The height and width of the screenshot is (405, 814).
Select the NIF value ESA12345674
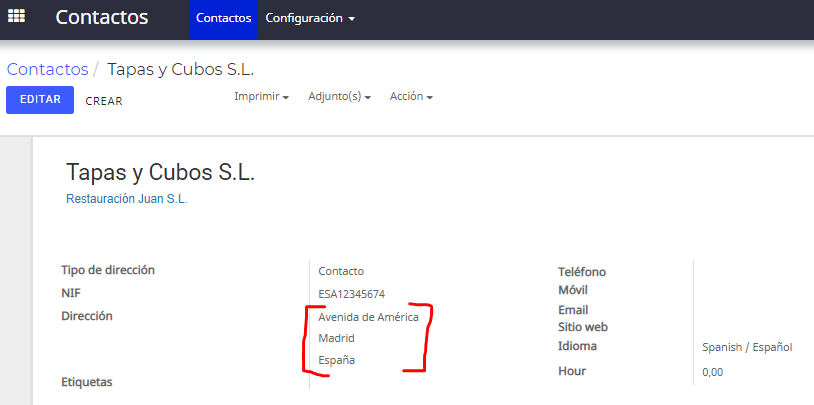click(x=351, y=294)
